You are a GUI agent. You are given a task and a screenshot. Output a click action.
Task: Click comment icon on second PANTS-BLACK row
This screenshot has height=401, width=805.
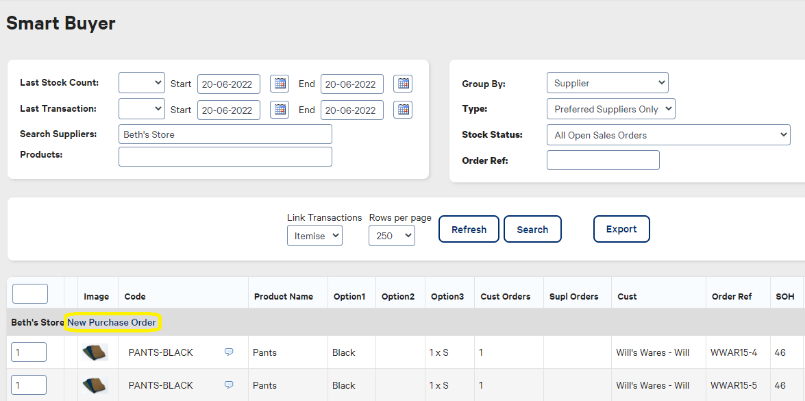pyautogui.click(x=229, y=385)
